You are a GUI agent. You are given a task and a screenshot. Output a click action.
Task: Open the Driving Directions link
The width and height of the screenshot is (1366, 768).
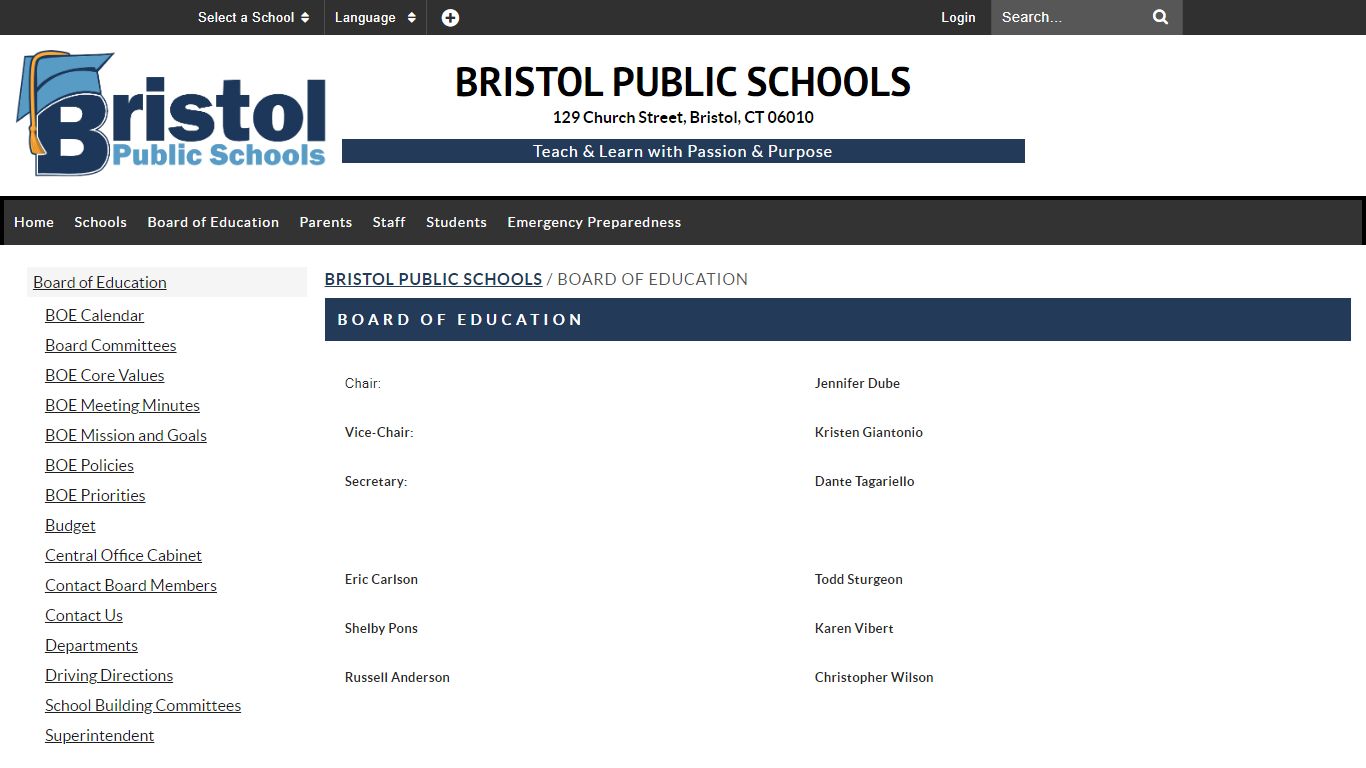click(x=109, y=675)
